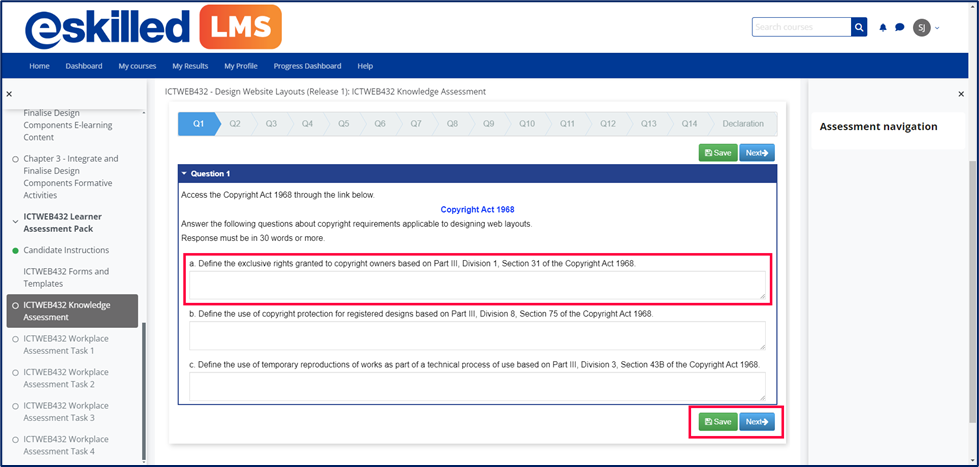Toggle completion circle for Workplace Task 4
979x467 pixels.
pos(15,440)
